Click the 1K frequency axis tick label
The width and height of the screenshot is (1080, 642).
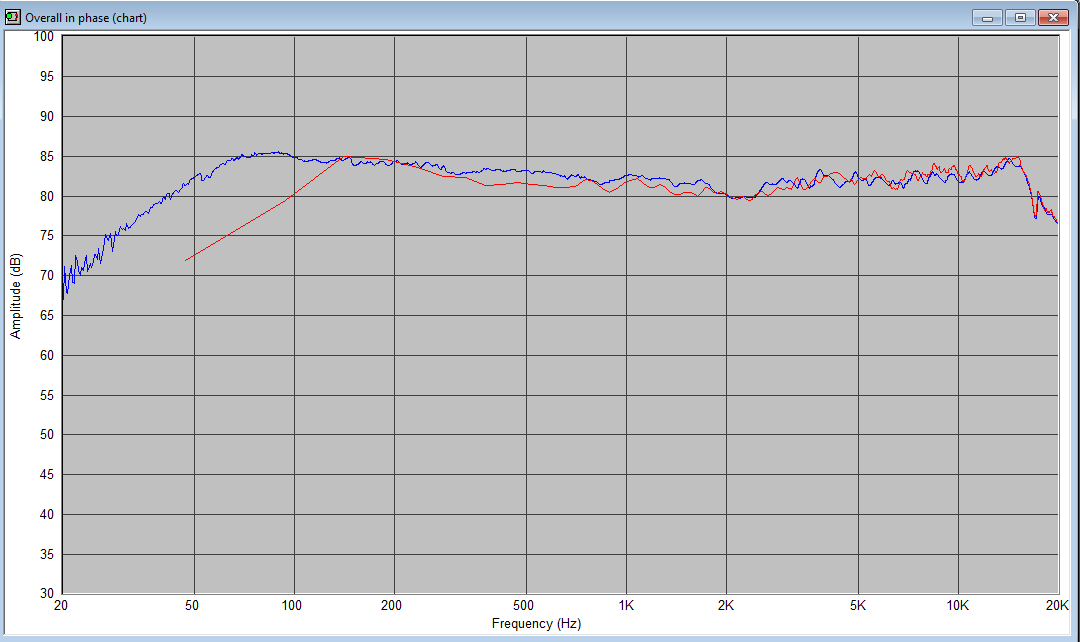[x=626, y=605]
